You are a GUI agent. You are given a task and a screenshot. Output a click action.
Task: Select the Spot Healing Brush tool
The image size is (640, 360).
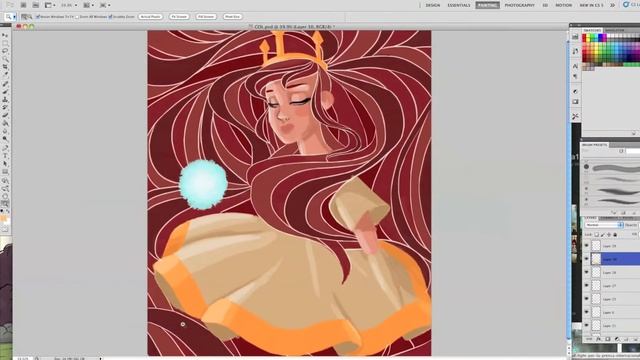(5, 84)
